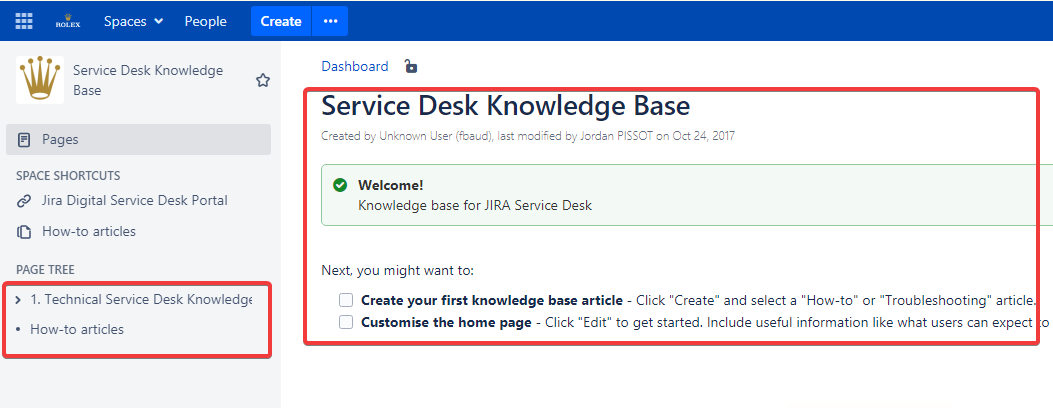Check Customise the home page task
Viewport: 1053px width, 408px height.
pos(346,322)
